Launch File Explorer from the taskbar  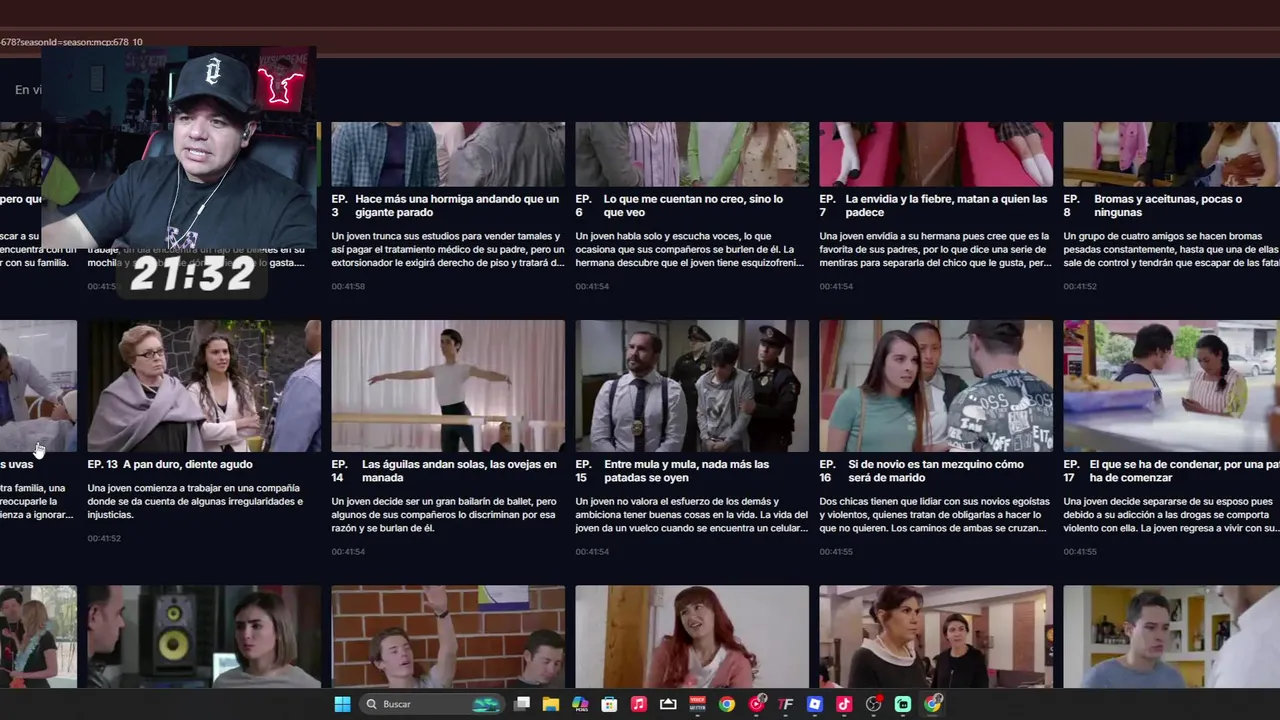[x=551, y=704]
